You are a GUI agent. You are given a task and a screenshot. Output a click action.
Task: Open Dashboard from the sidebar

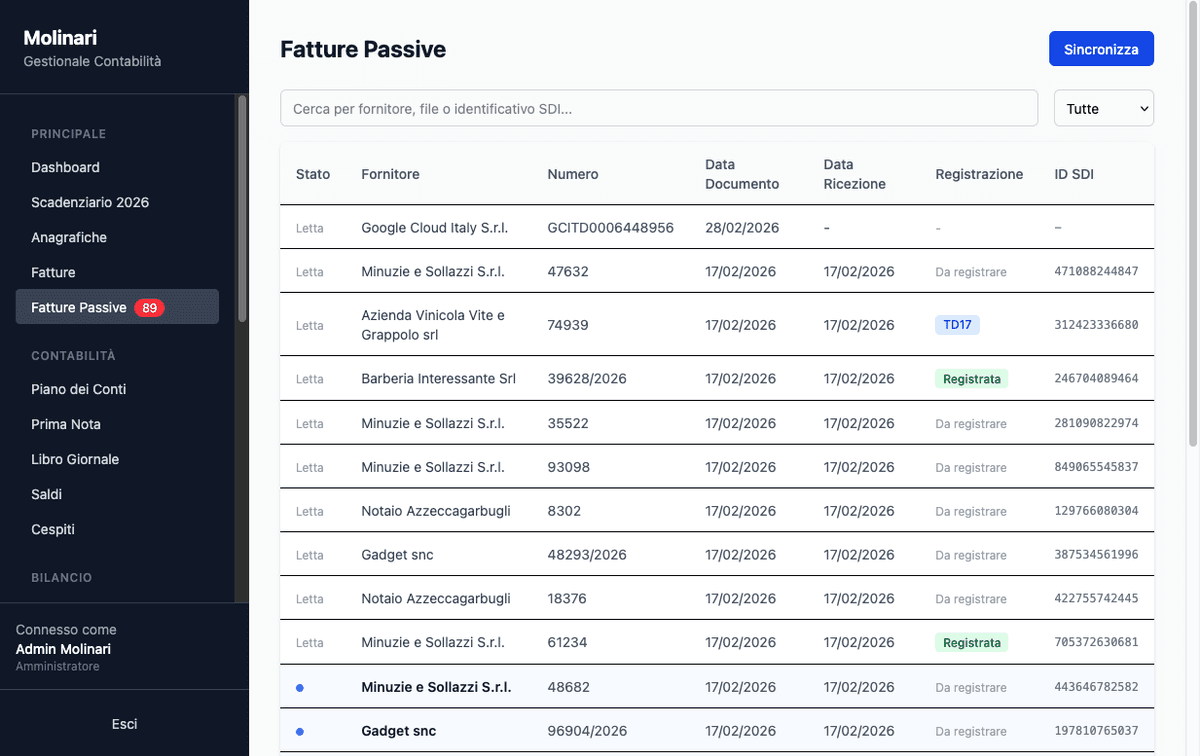click(x=65, y=167)
